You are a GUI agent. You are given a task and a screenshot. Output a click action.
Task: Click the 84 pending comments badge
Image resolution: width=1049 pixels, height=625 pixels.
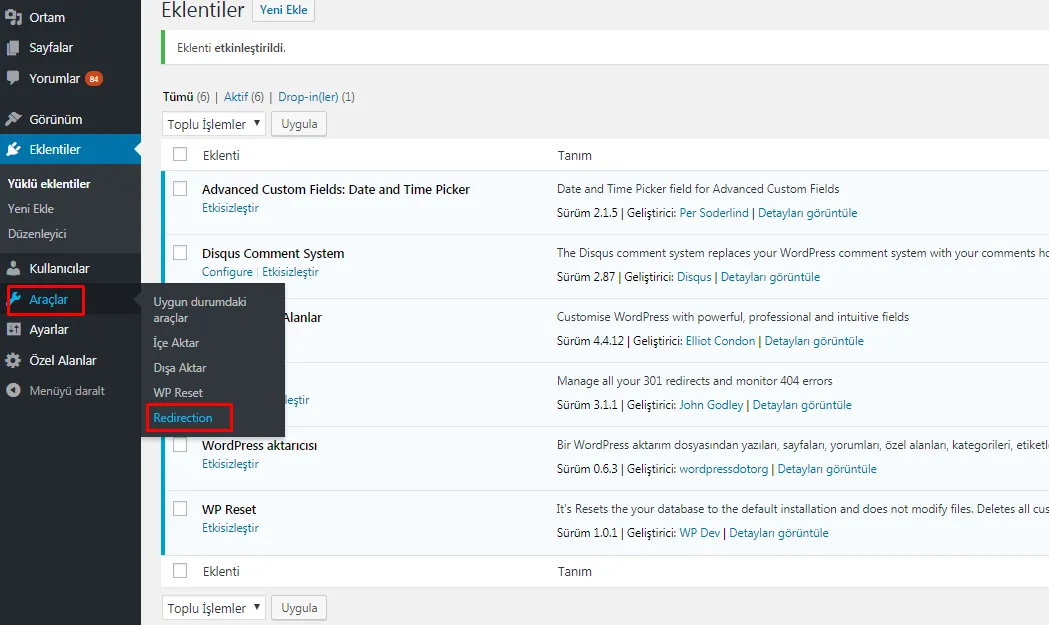94,79
